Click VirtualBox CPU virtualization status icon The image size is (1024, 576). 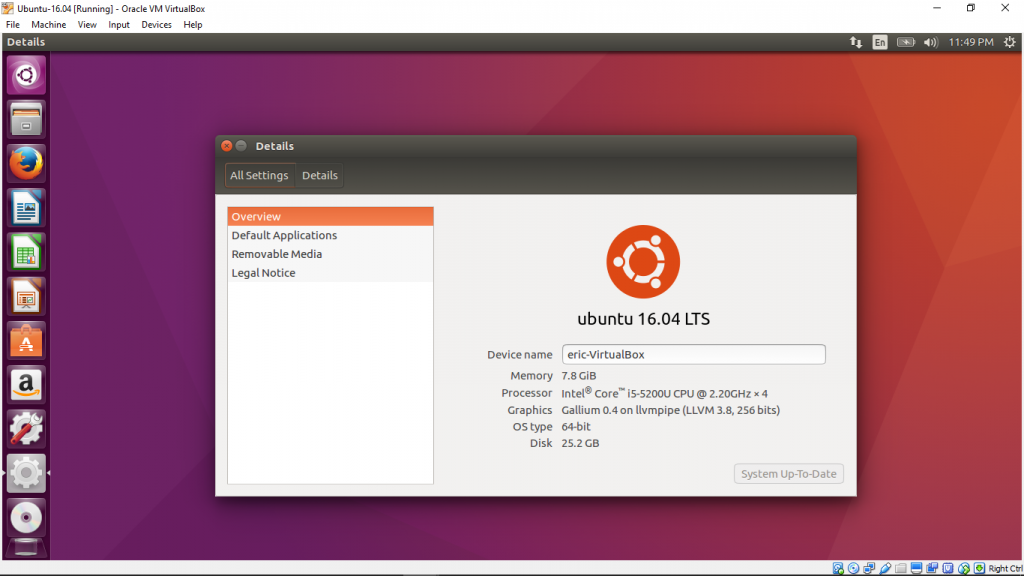[948, 568]
